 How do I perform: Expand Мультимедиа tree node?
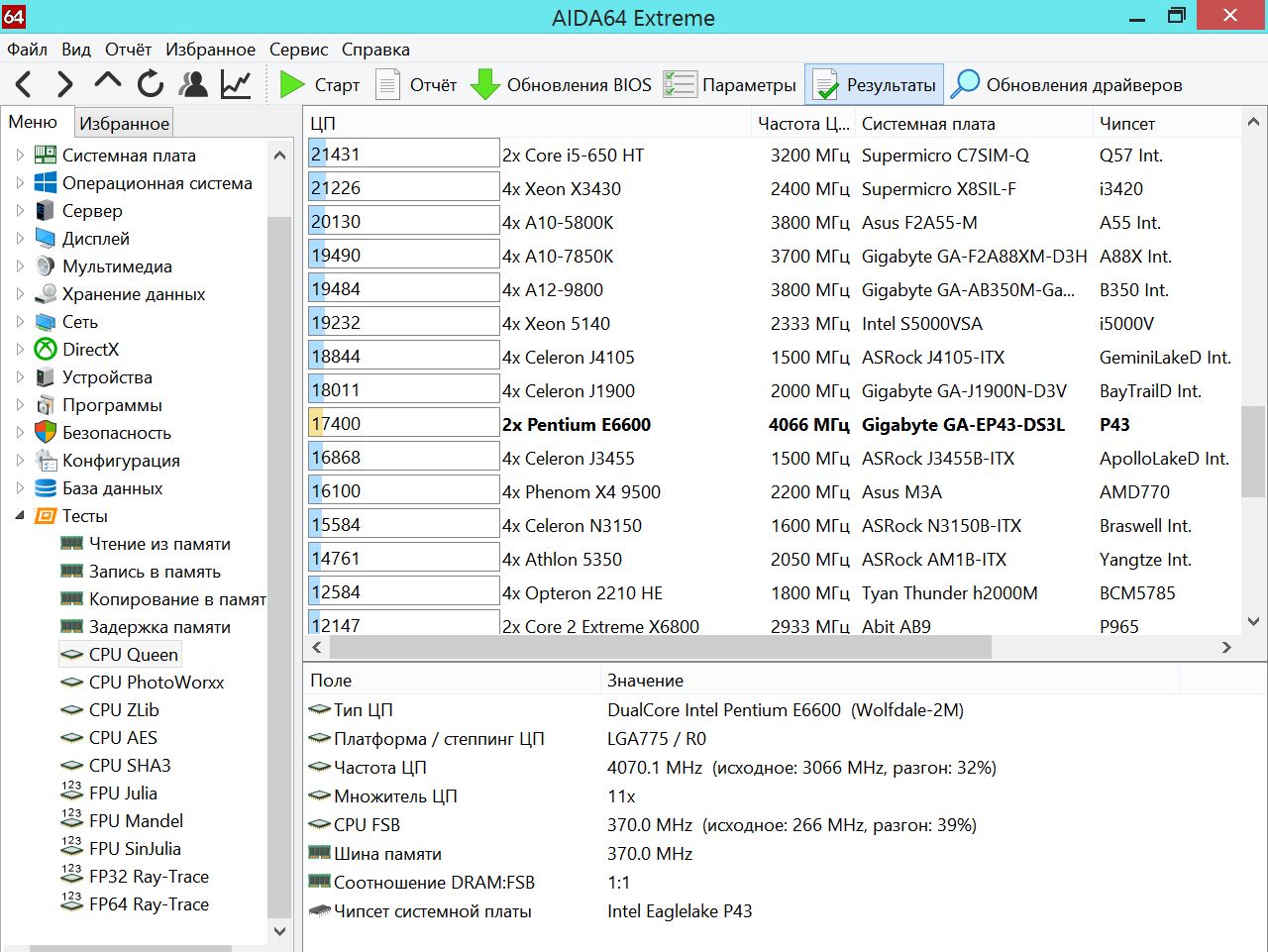point(20,266)
